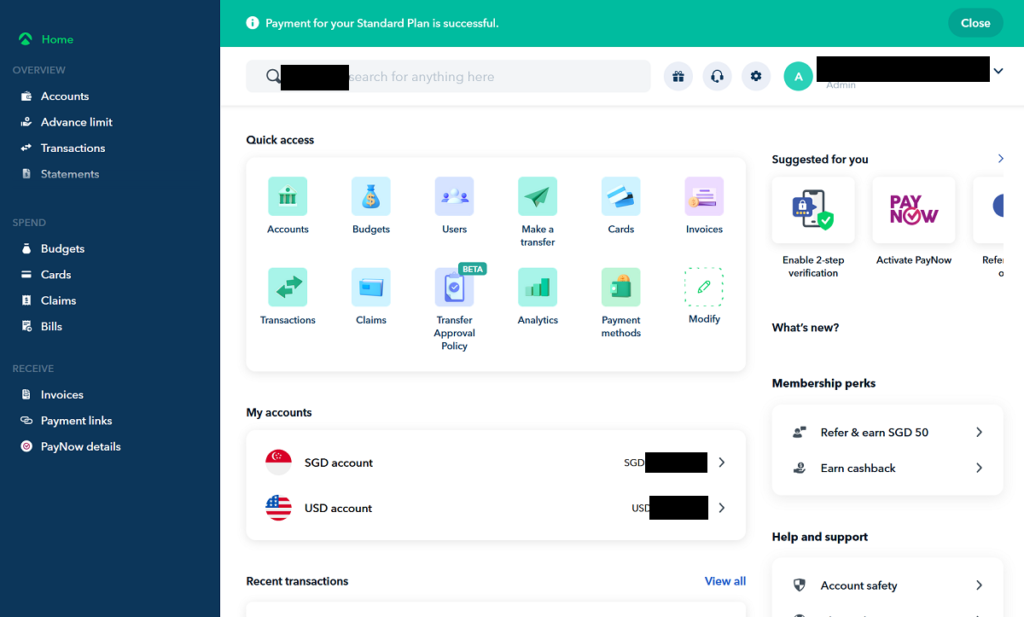Viewport: 1024px width, 617px height.
Task: Open settings with the gear icon
Action: pos(756,76)
